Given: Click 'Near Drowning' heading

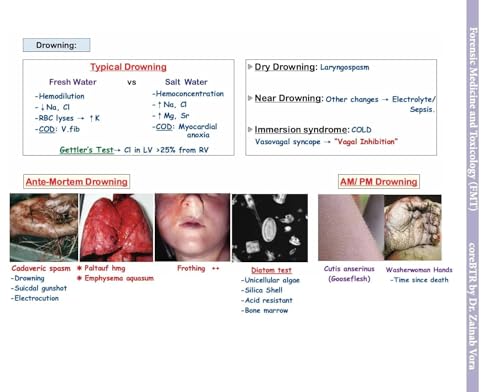Looking at the screenshot, I should 288,98.
